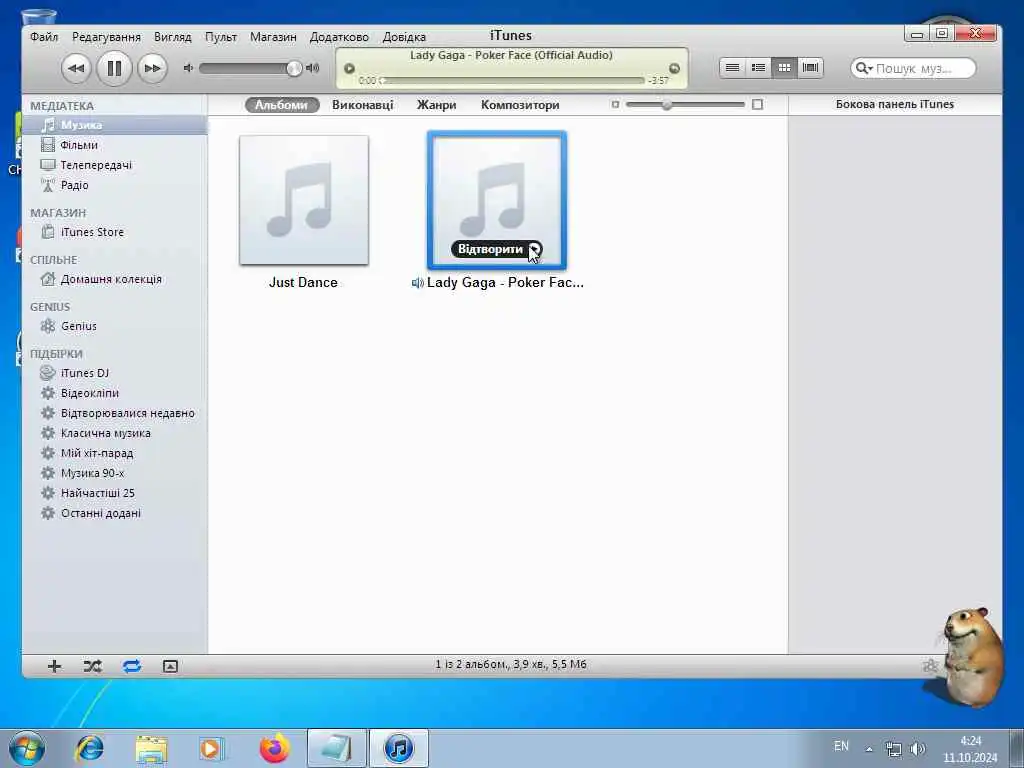Open Firefox from the taskbar

(x=274, y=748)
